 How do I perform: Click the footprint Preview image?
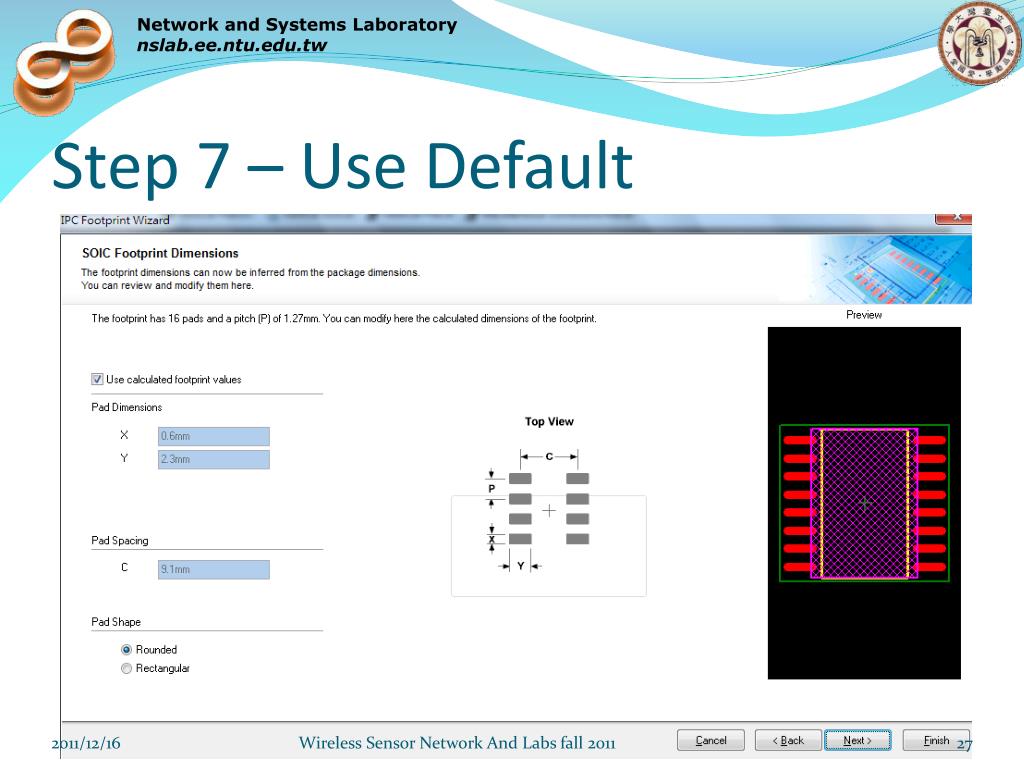click(x=864, y=503)
